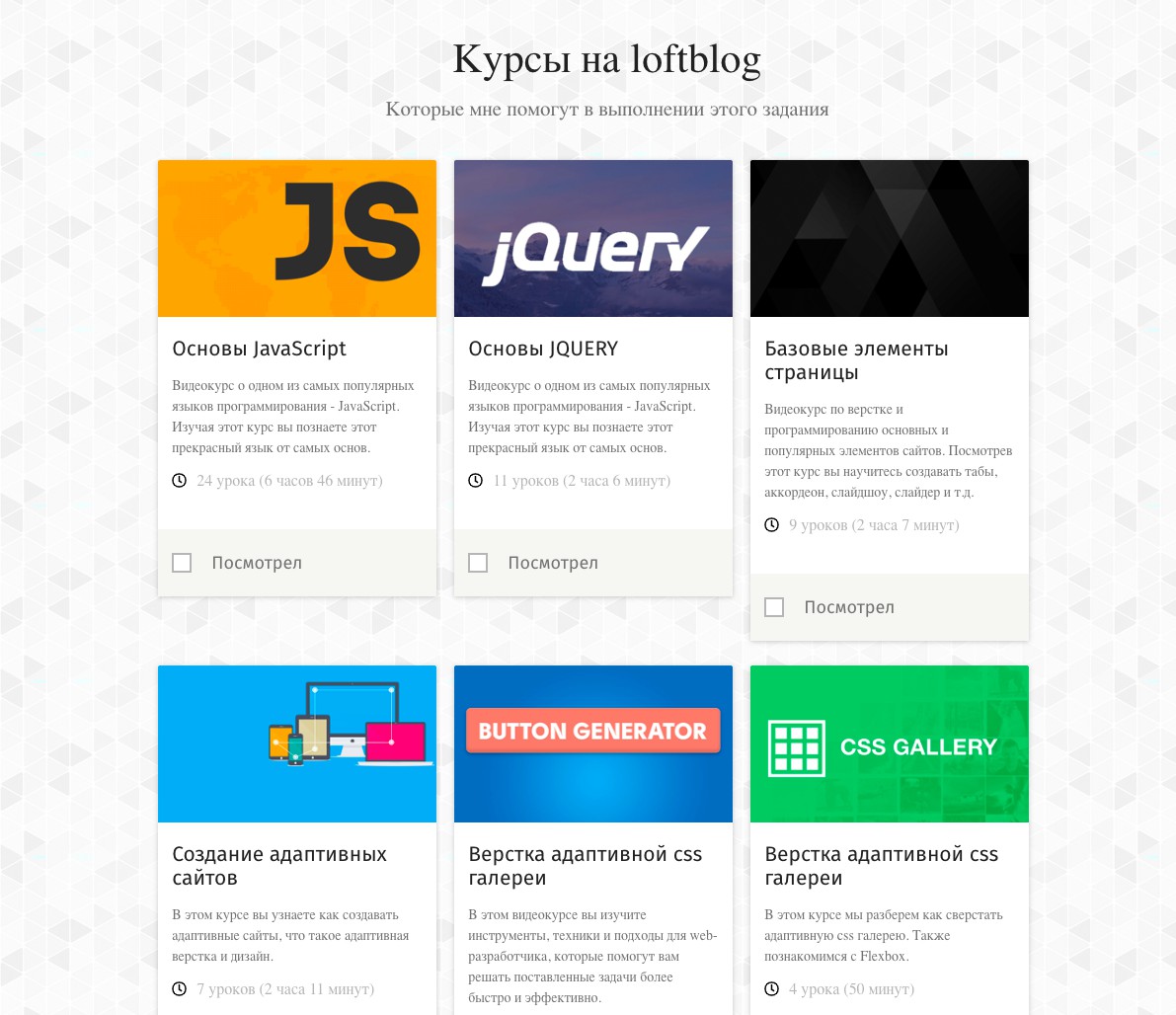
Task: Click the description about адаптивные сайты
Action: [x=290, y=935]
